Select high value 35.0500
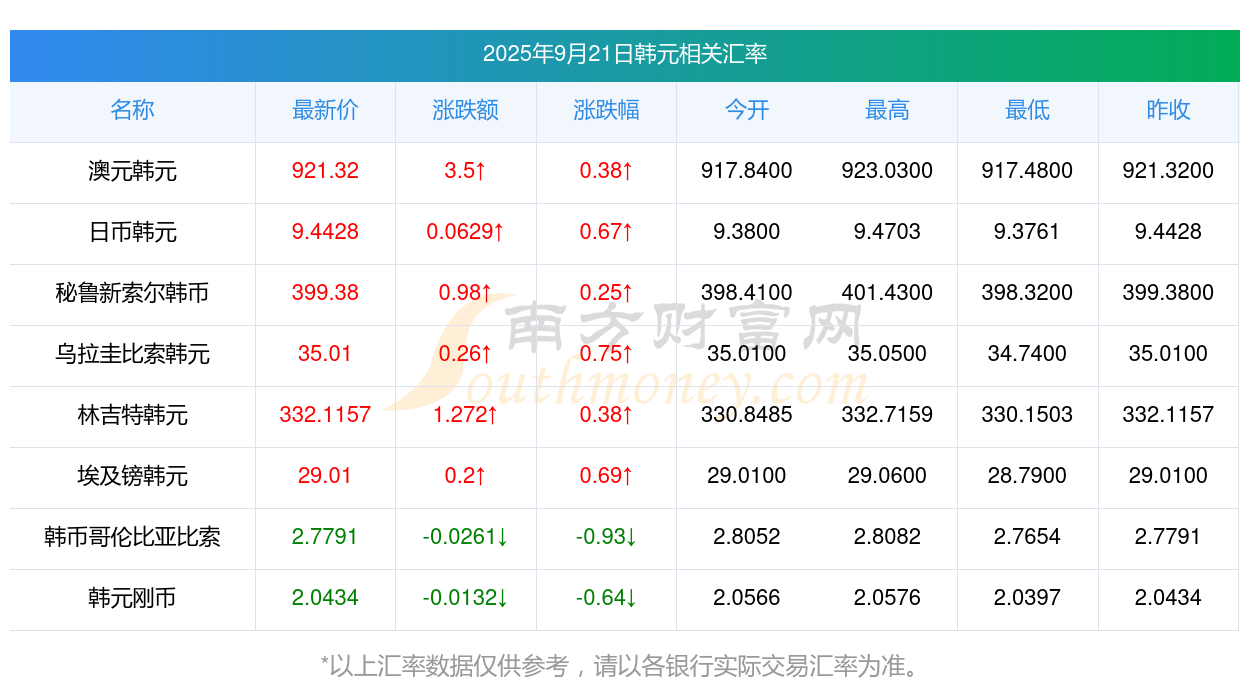1250x698 pixels. tap(888, 354)
